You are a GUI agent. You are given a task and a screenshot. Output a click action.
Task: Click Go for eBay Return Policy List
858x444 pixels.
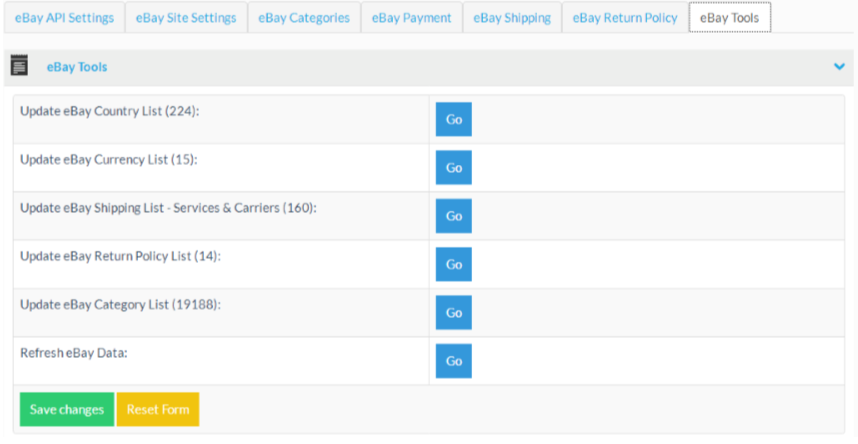(453, 265)
